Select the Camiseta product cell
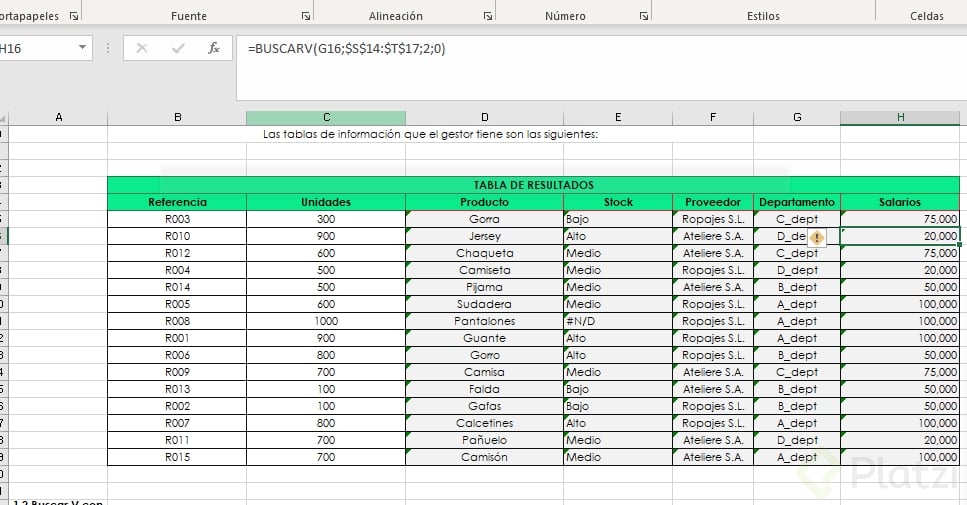Viewport: 967px width, 505px height. (x=485, y=270)
